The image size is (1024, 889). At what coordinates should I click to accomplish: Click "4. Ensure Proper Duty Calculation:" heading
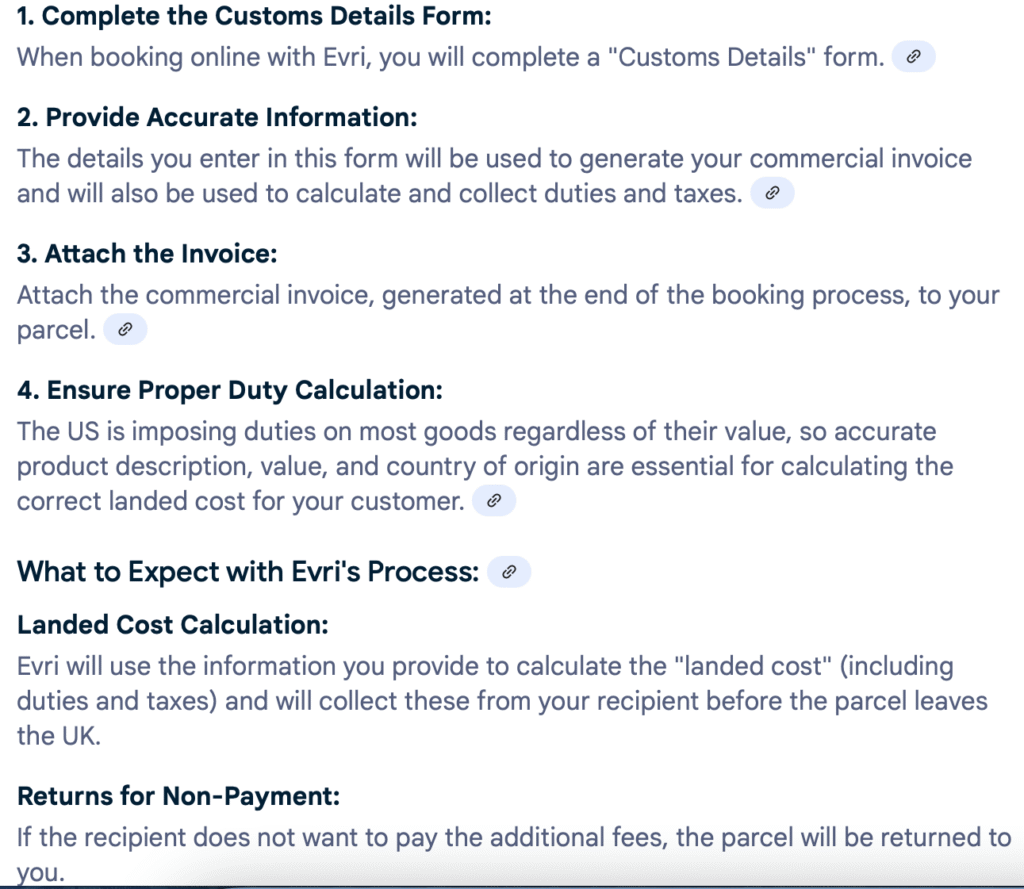(x=230, y=390)
